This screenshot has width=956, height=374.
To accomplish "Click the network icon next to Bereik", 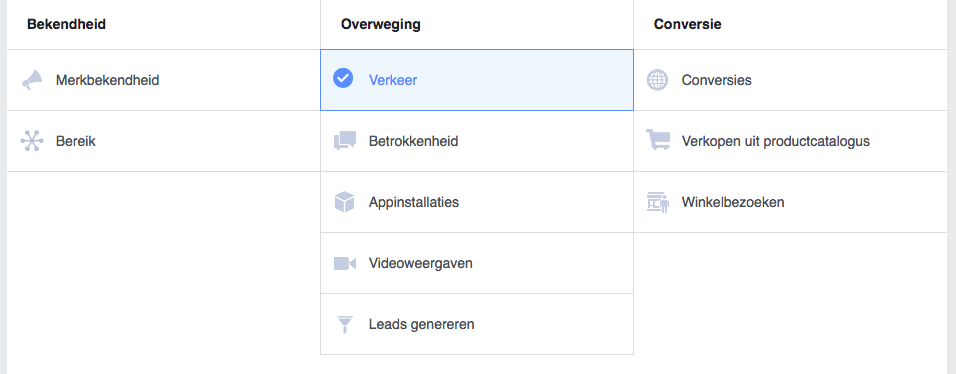I will tap(32, 141).
